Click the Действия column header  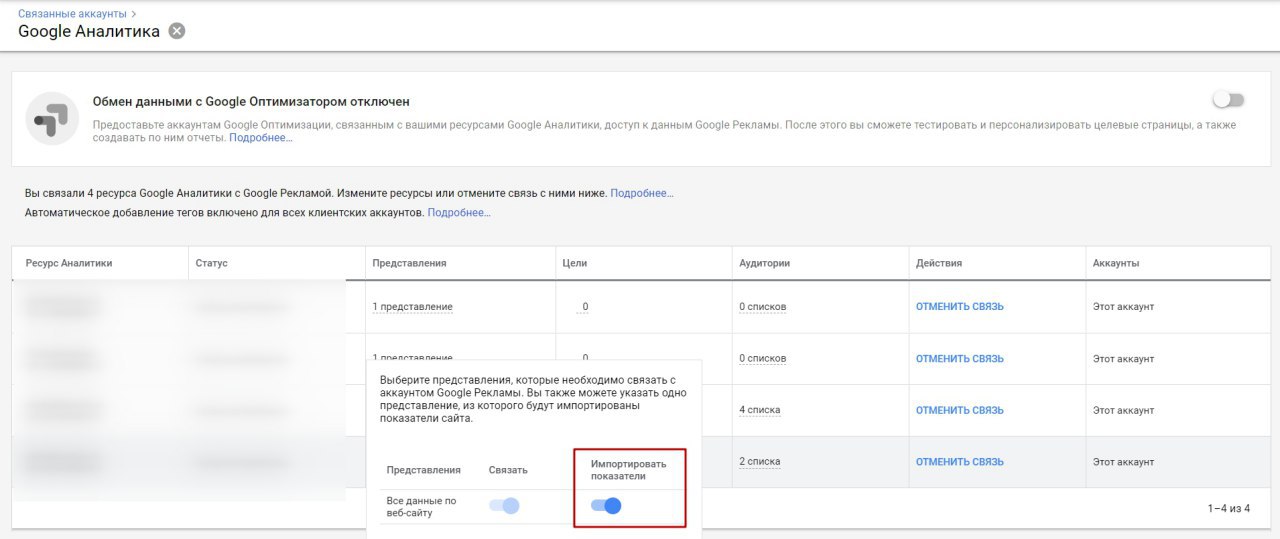click(x=939, y=263)
